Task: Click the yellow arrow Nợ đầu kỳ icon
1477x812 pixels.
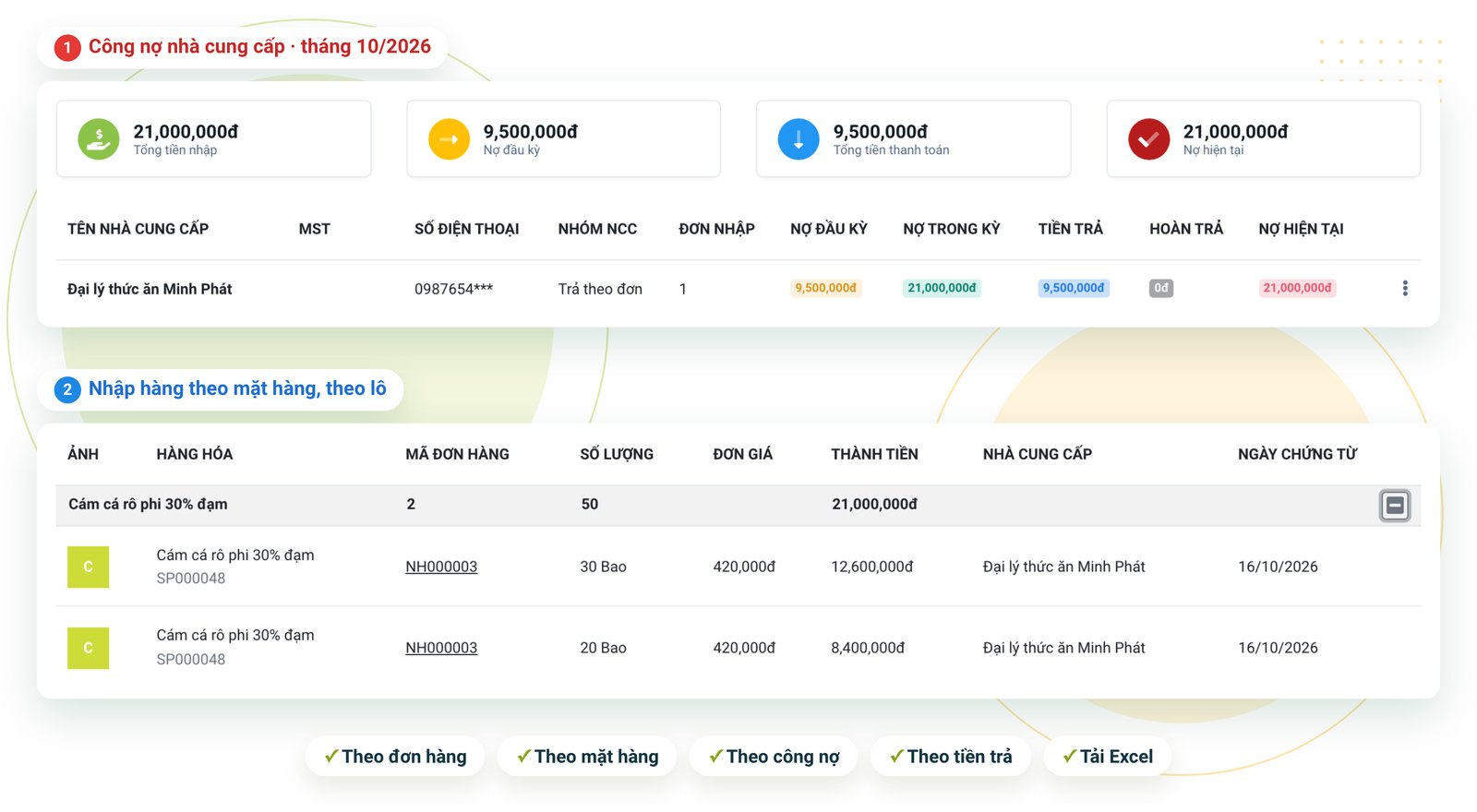Action: click(450, 139)
